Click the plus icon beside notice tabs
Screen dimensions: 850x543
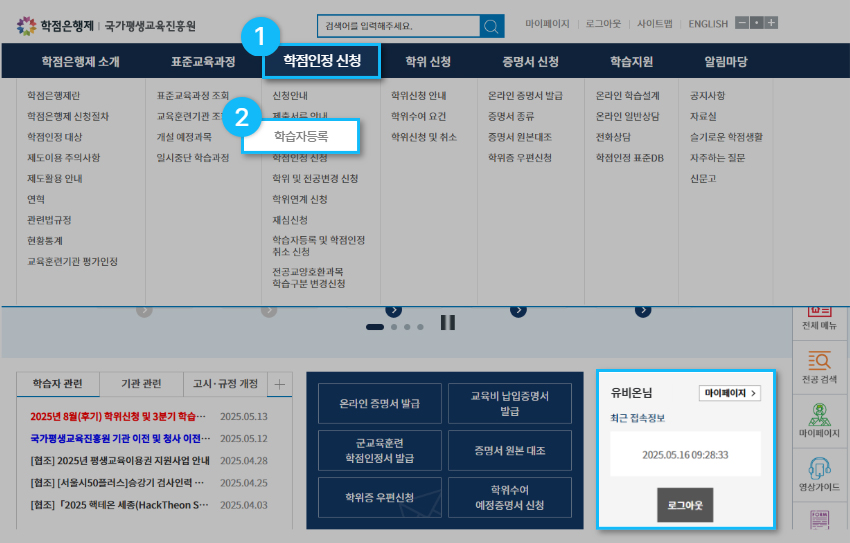tap(280, 384)
